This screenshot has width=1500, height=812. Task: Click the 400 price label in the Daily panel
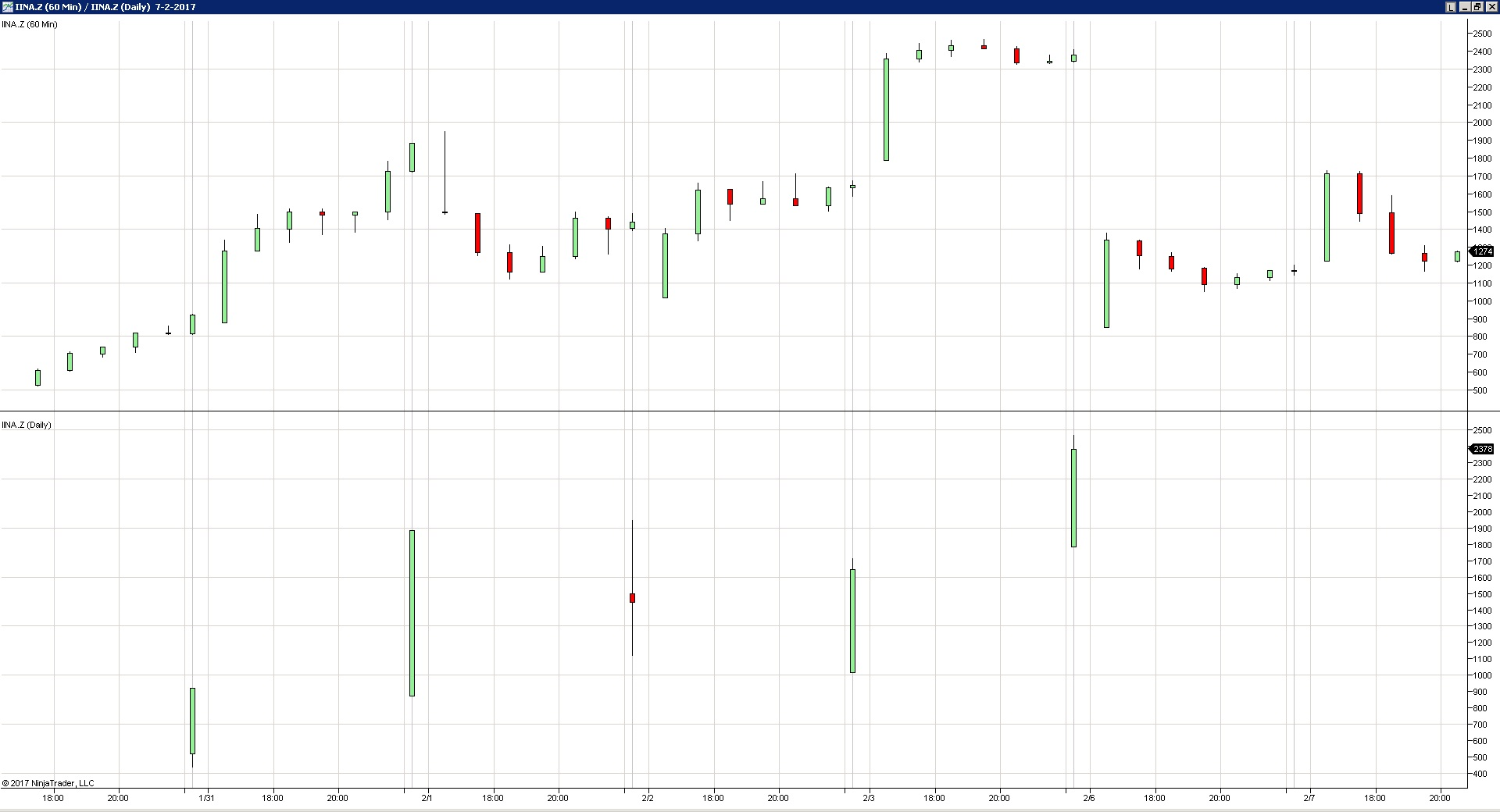(x=1480, y=774)
